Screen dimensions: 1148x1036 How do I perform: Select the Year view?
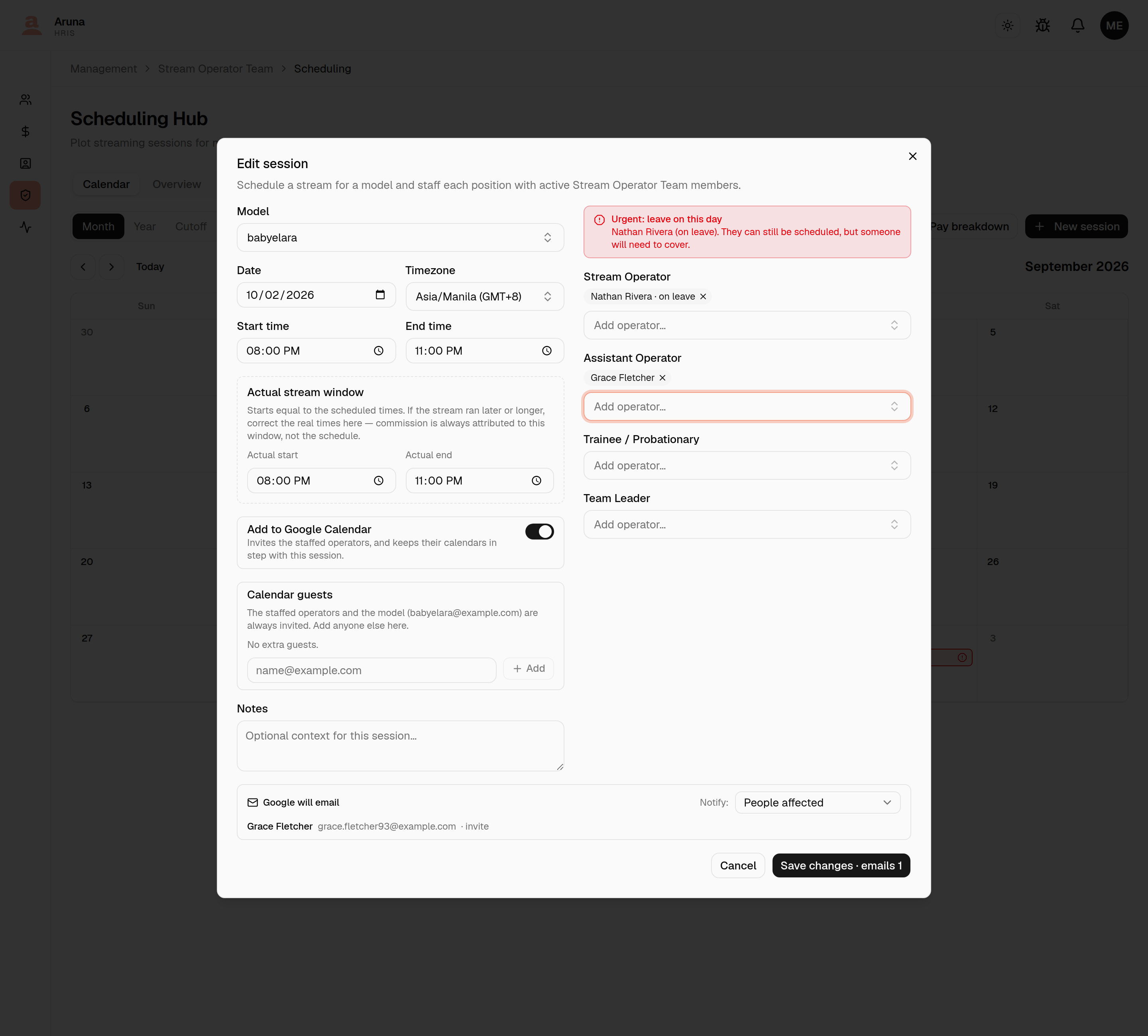point(145,227)
